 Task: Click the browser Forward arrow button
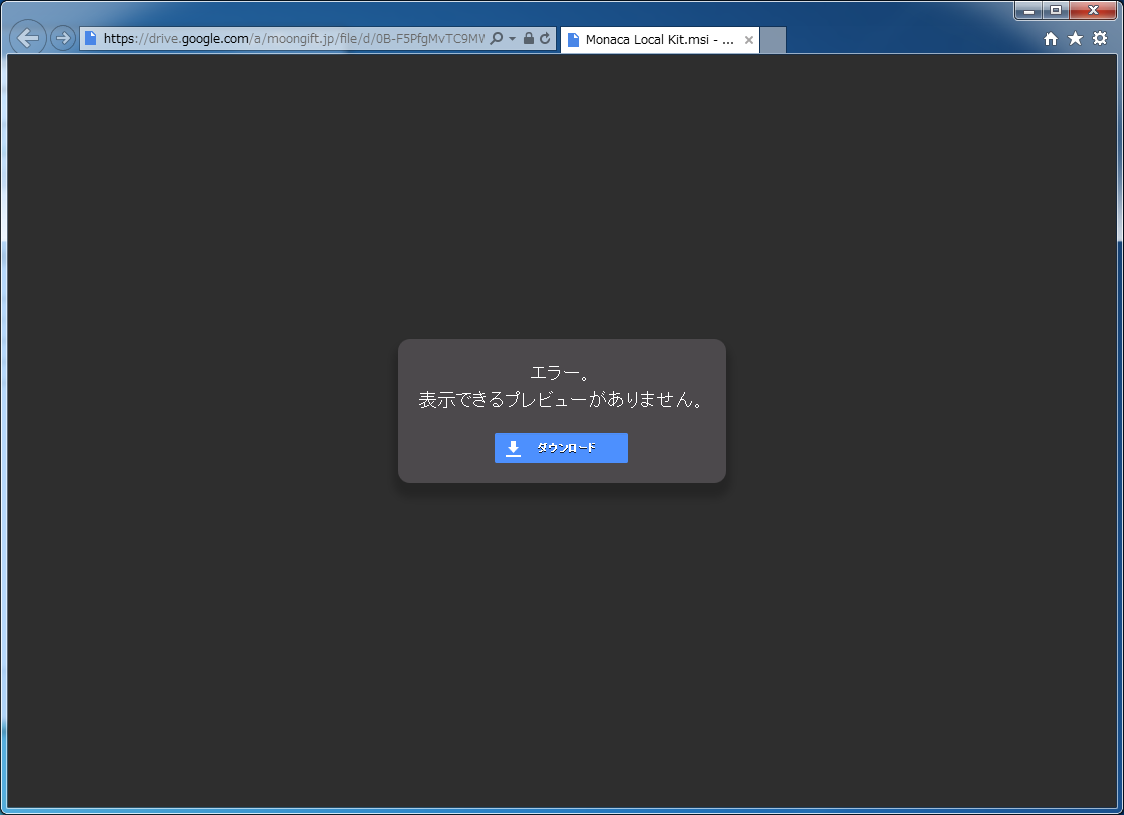coord(62,39)
